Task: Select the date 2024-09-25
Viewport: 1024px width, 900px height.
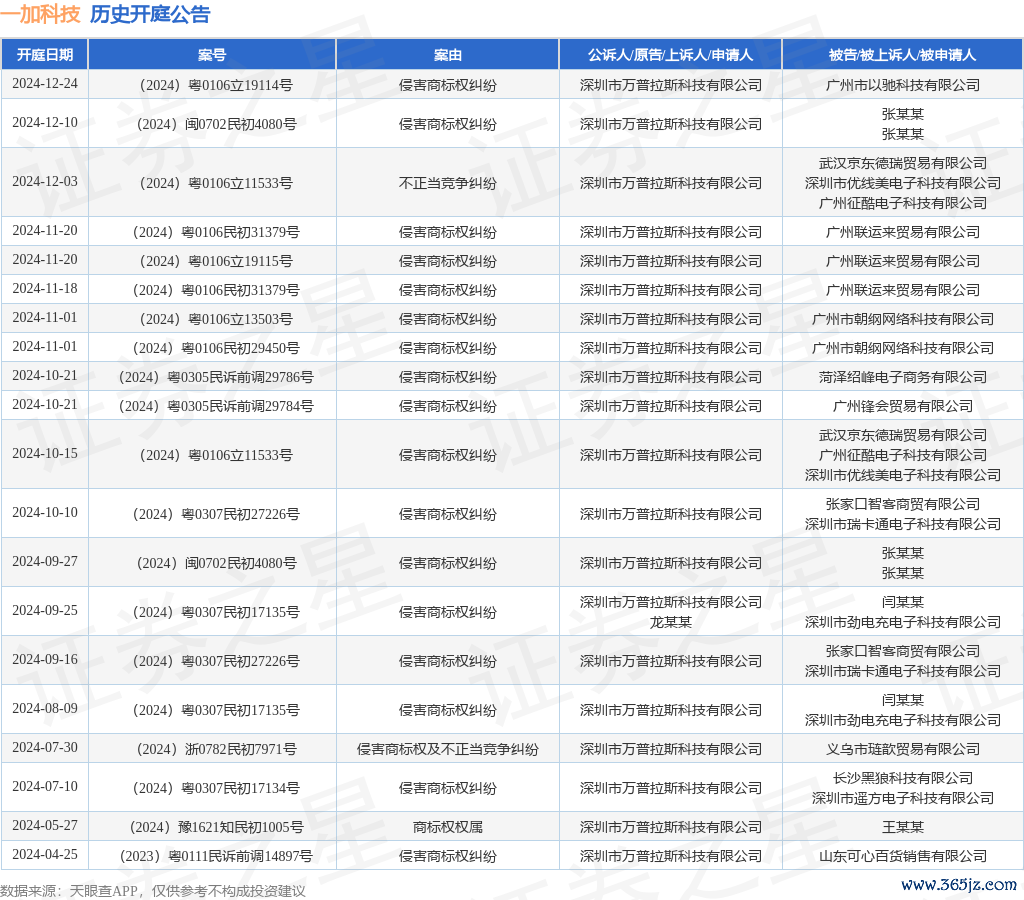Action: [x=44, y=611]
